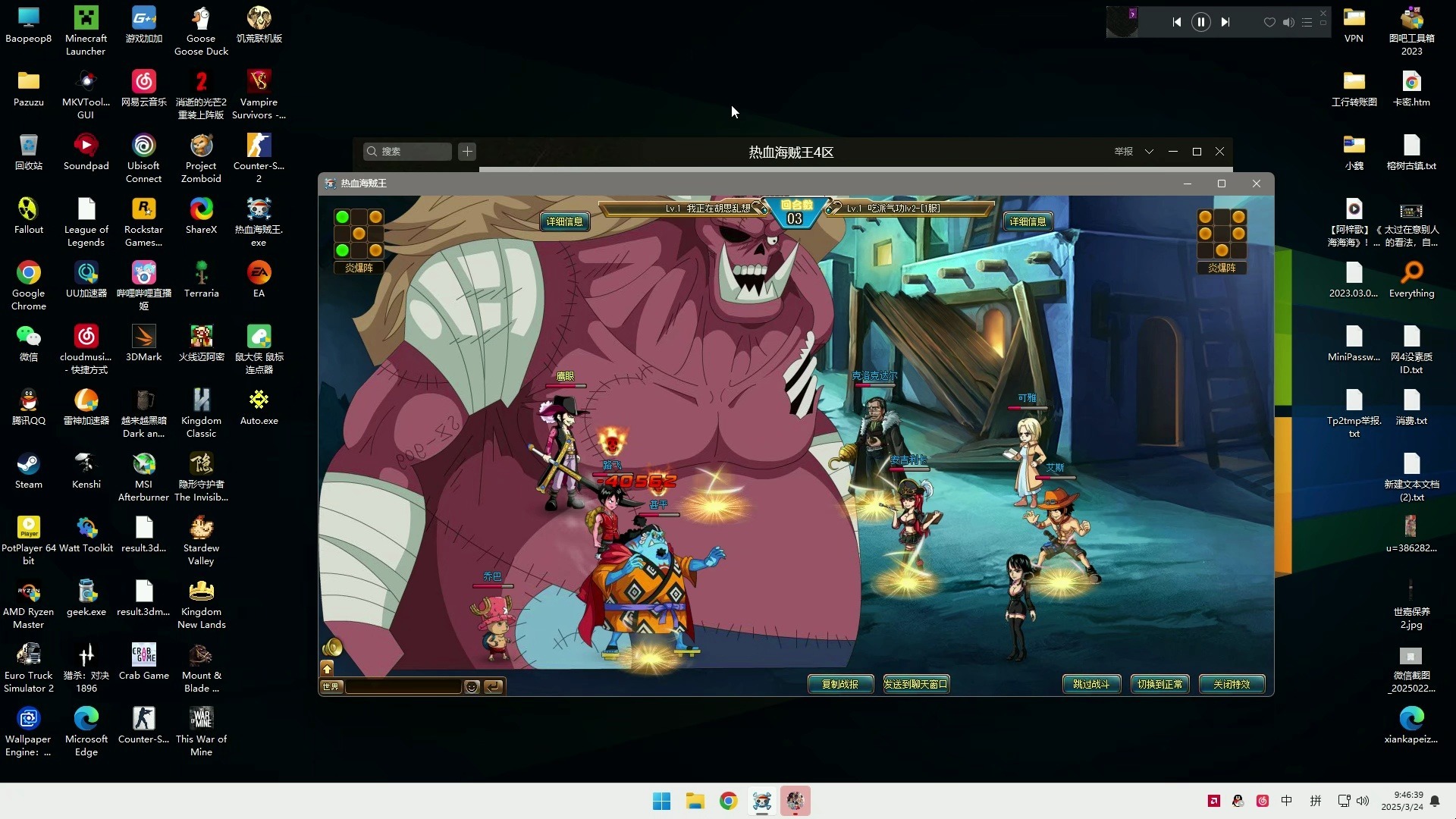Select Kingdom New Lands desktop icon
Viewport: 1456px width, 819px height.
201,604
